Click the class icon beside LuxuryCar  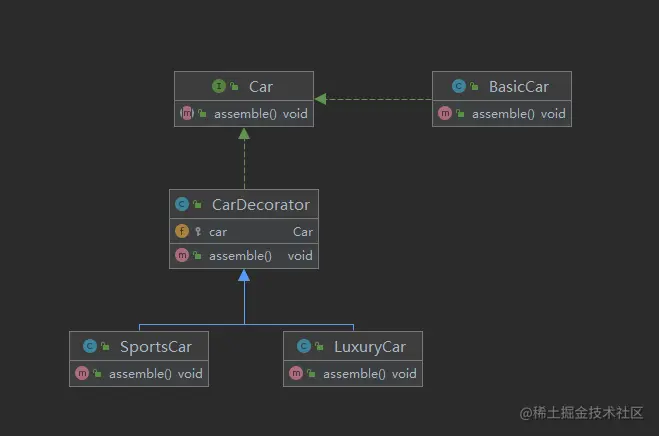pyautogui.click(x=303, y=346)
